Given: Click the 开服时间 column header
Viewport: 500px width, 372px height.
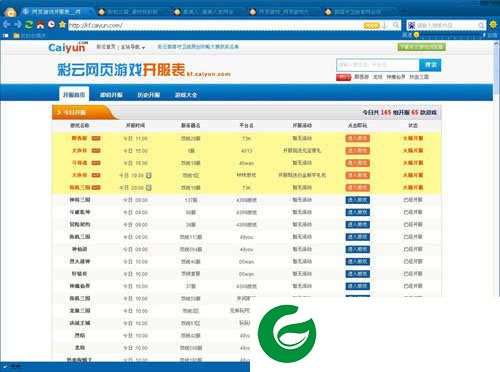Looking at the screenshot, I should (135, 126).
